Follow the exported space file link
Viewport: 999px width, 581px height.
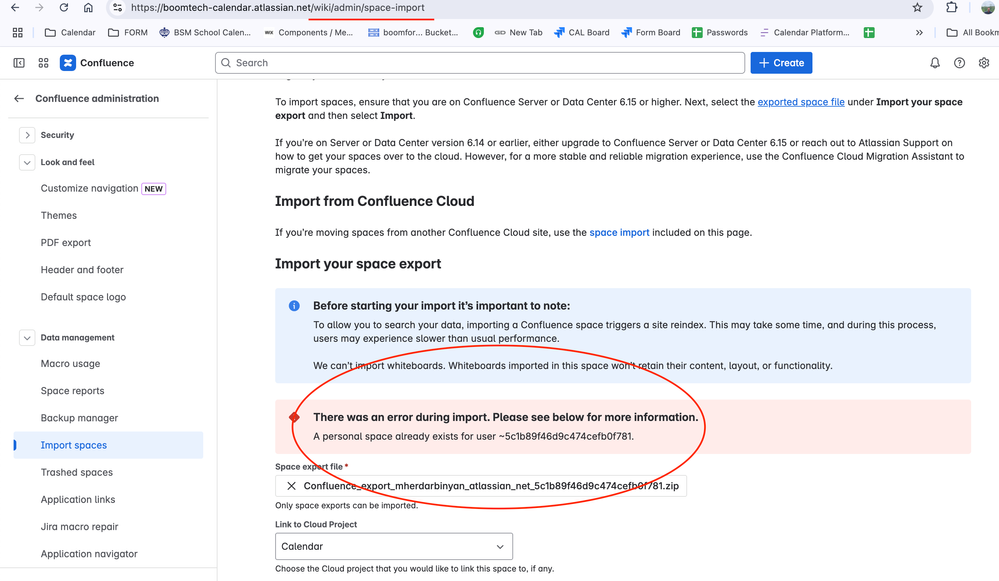pos(801,102)
